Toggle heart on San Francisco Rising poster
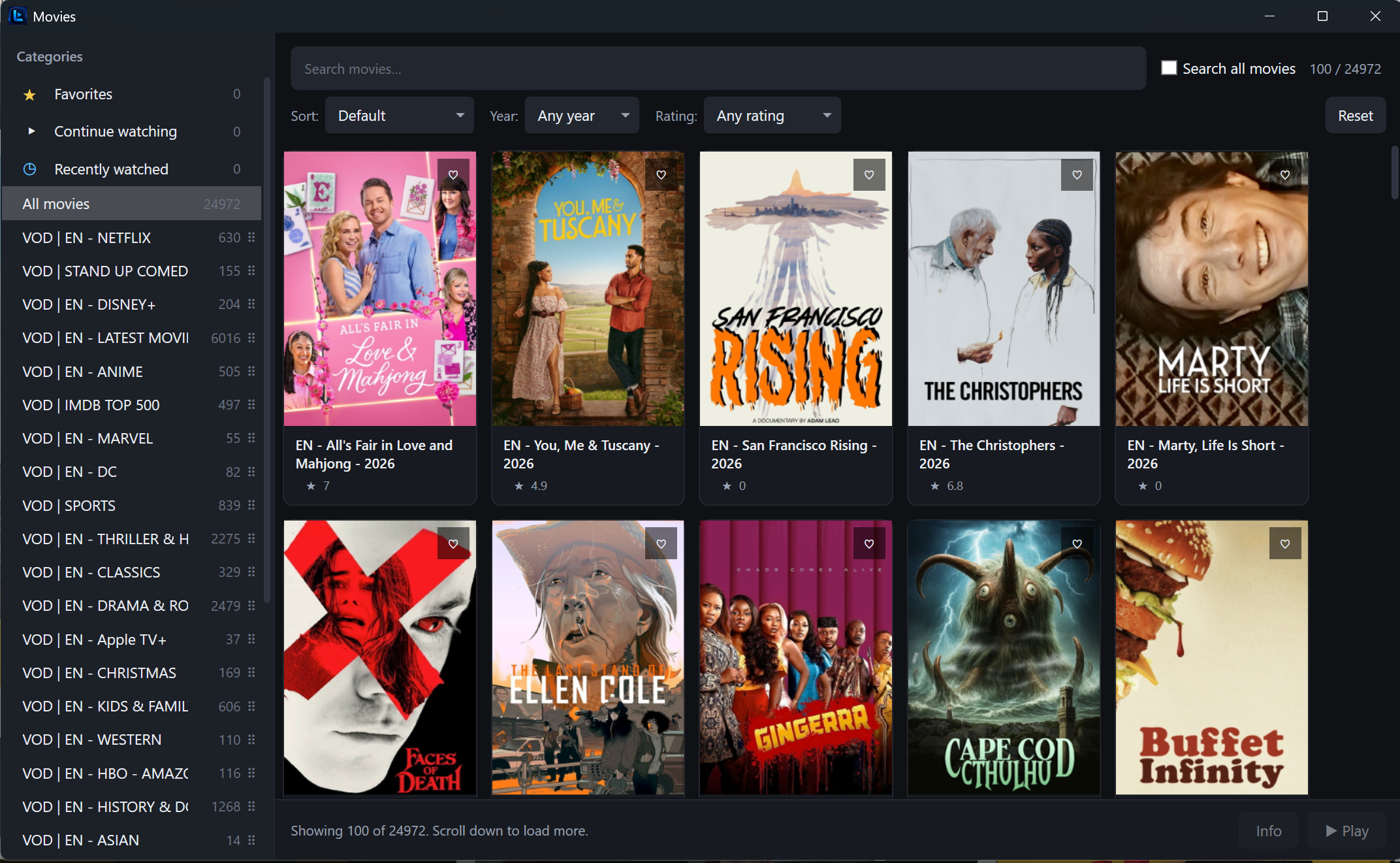Screen dimensions: 1400x863 [869, 174]
